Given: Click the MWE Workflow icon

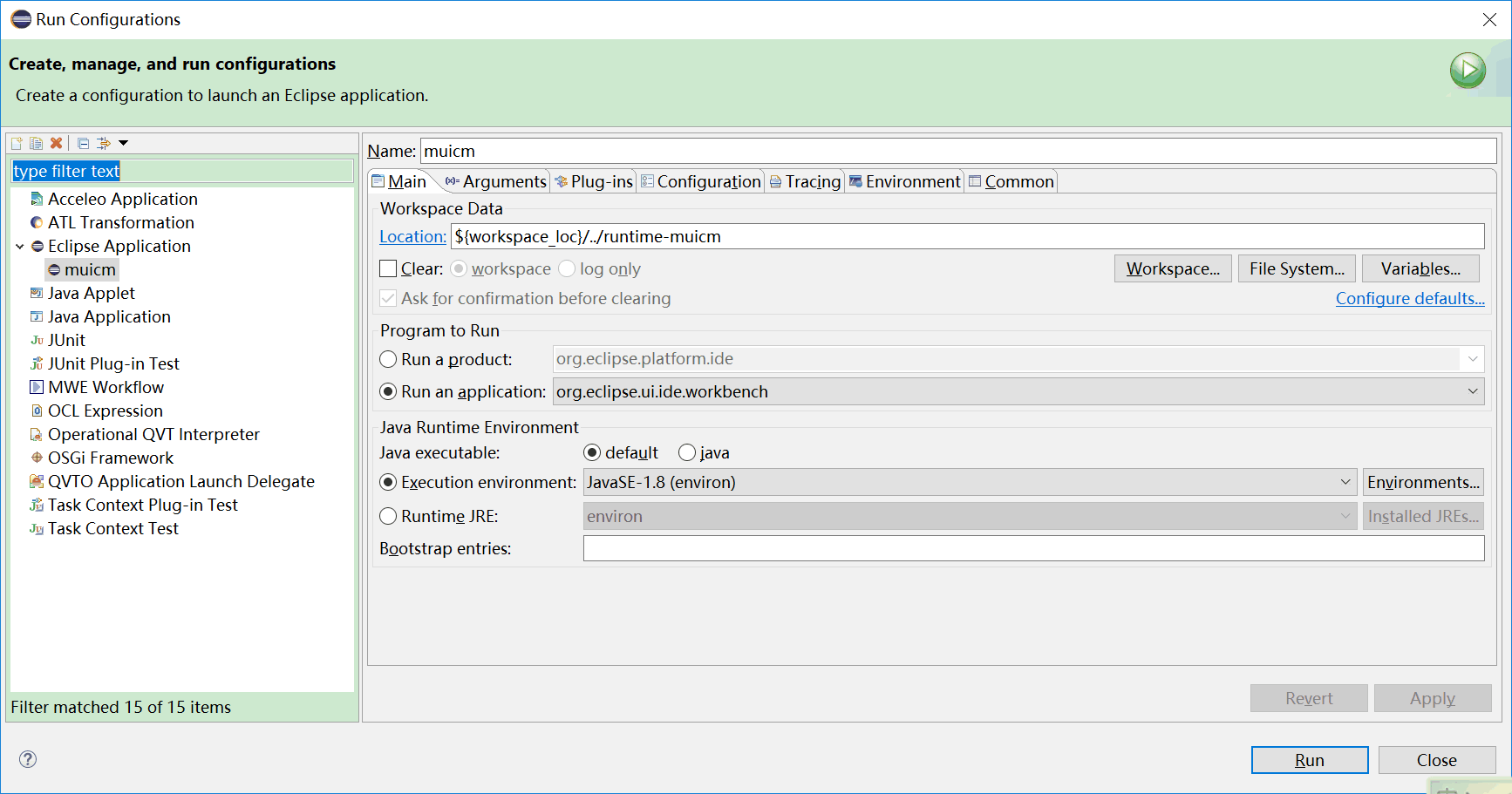Looking at the screenshot, I should tap(37, 388).
